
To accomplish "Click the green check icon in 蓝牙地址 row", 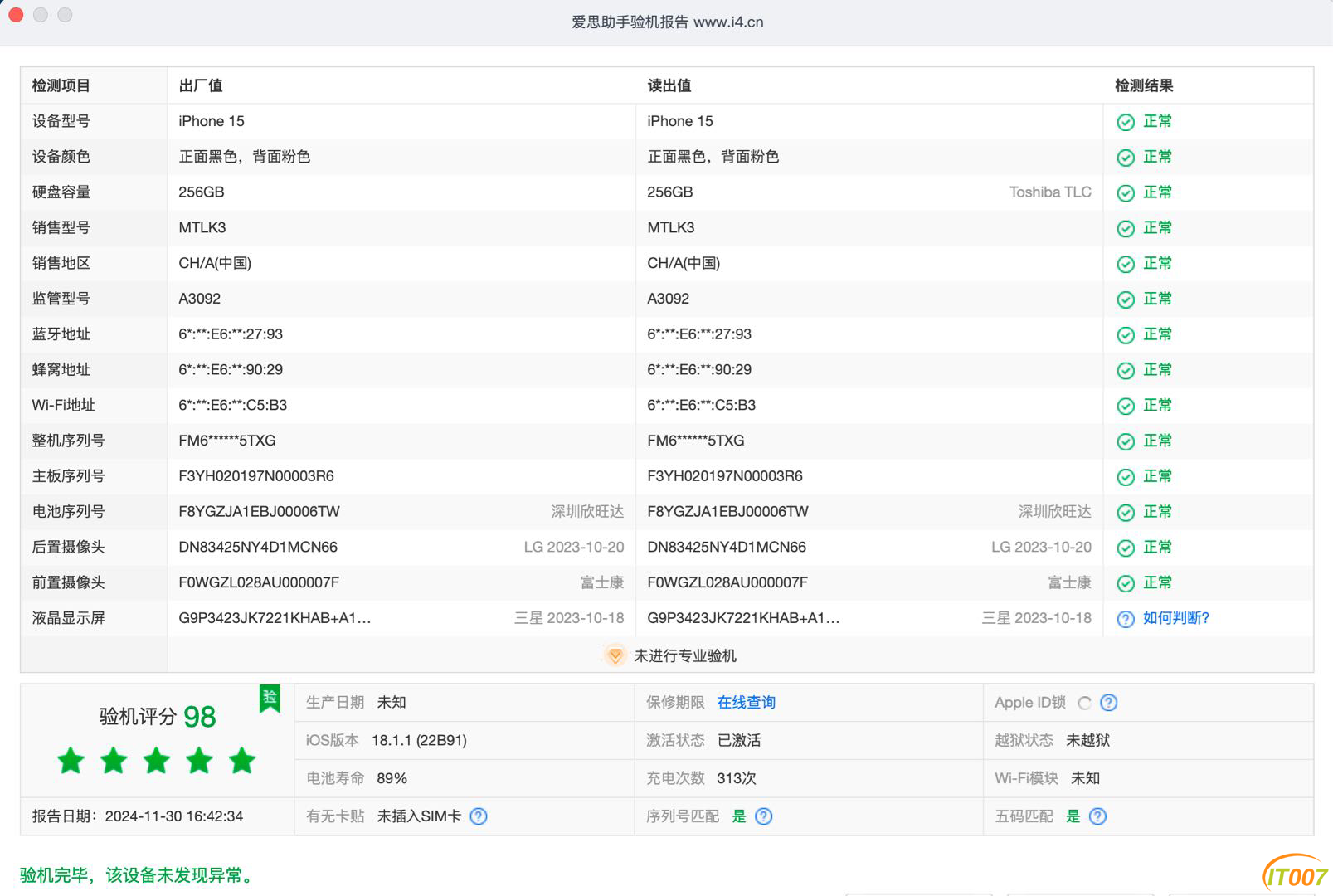I will [x=1126, y=335].
